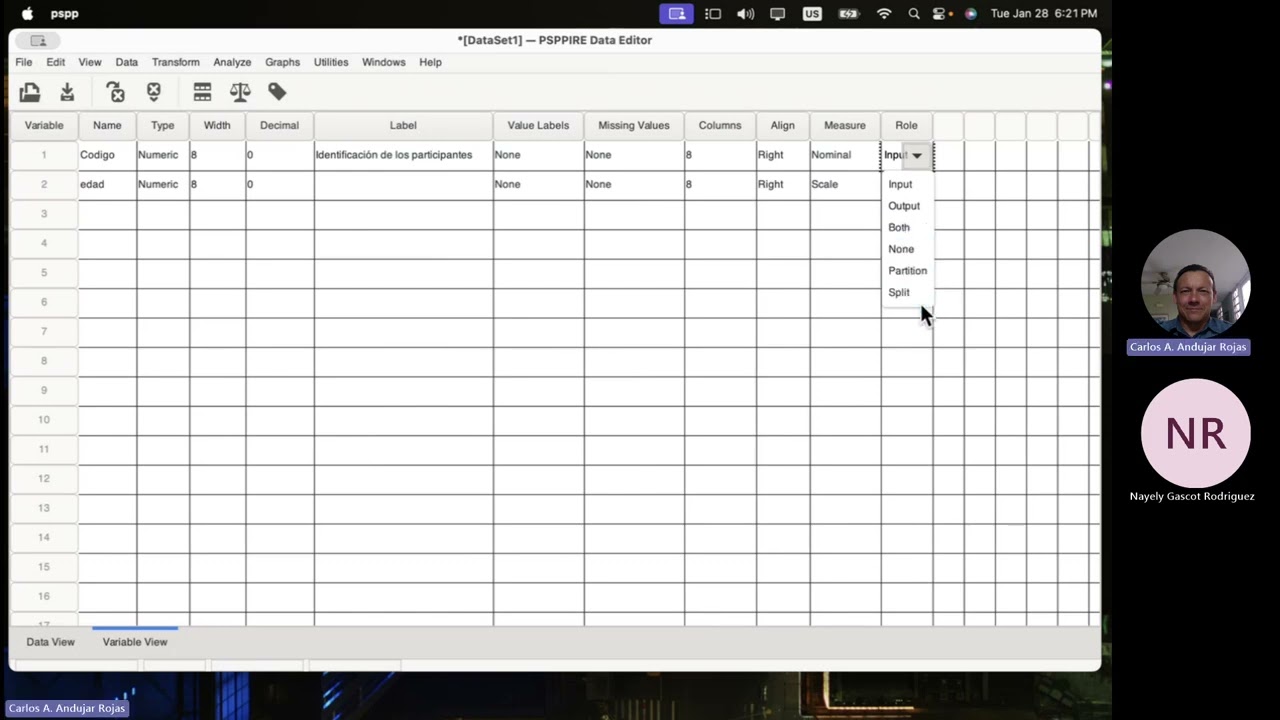Open the Transform menu
Viewport: 1280px width, 720px height.
point(175,62)
